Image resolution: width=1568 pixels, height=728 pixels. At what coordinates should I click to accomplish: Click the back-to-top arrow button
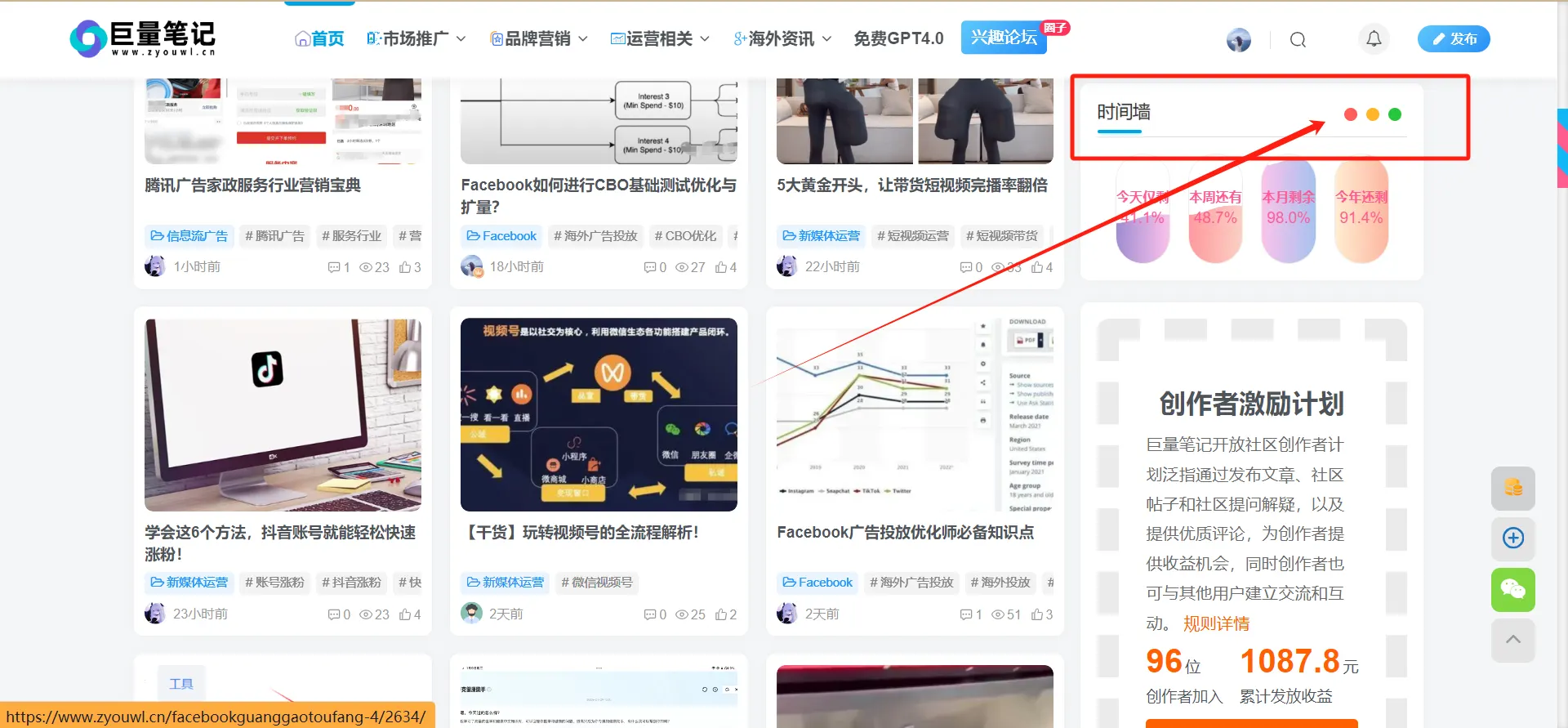coord(1513,640)
